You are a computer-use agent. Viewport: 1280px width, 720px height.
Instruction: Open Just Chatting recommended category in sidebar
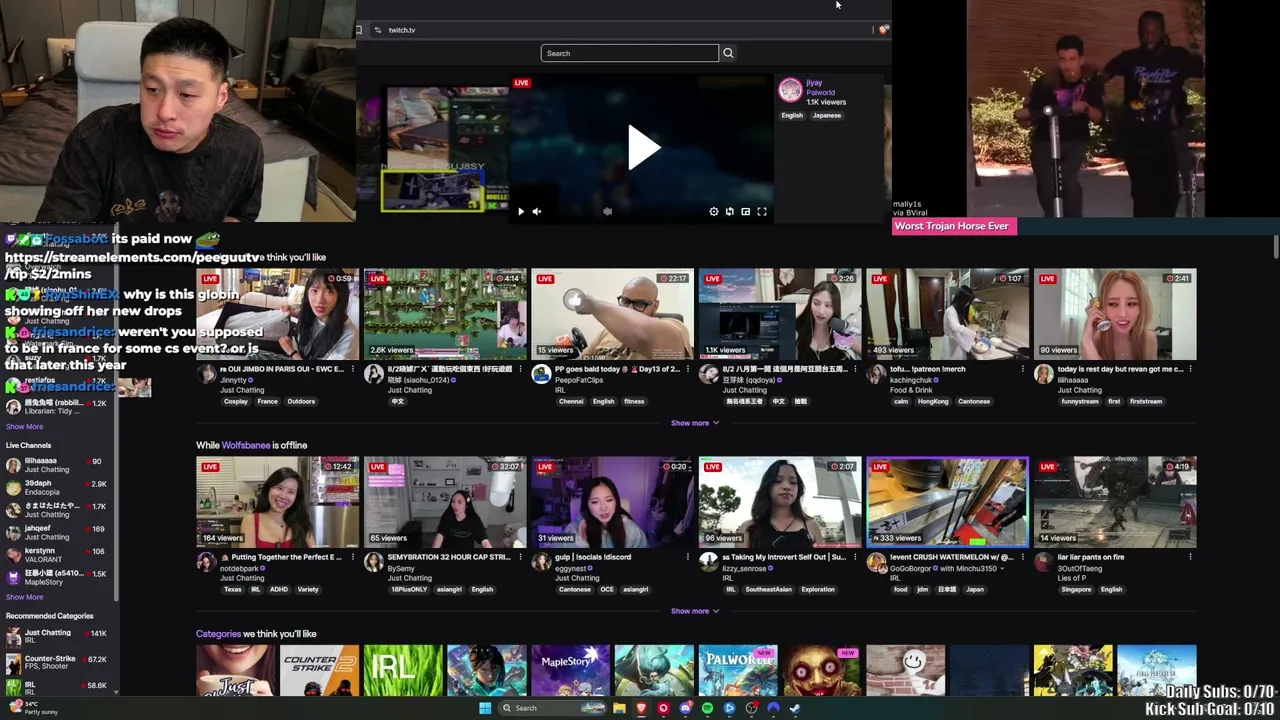[x=60, y=637]
